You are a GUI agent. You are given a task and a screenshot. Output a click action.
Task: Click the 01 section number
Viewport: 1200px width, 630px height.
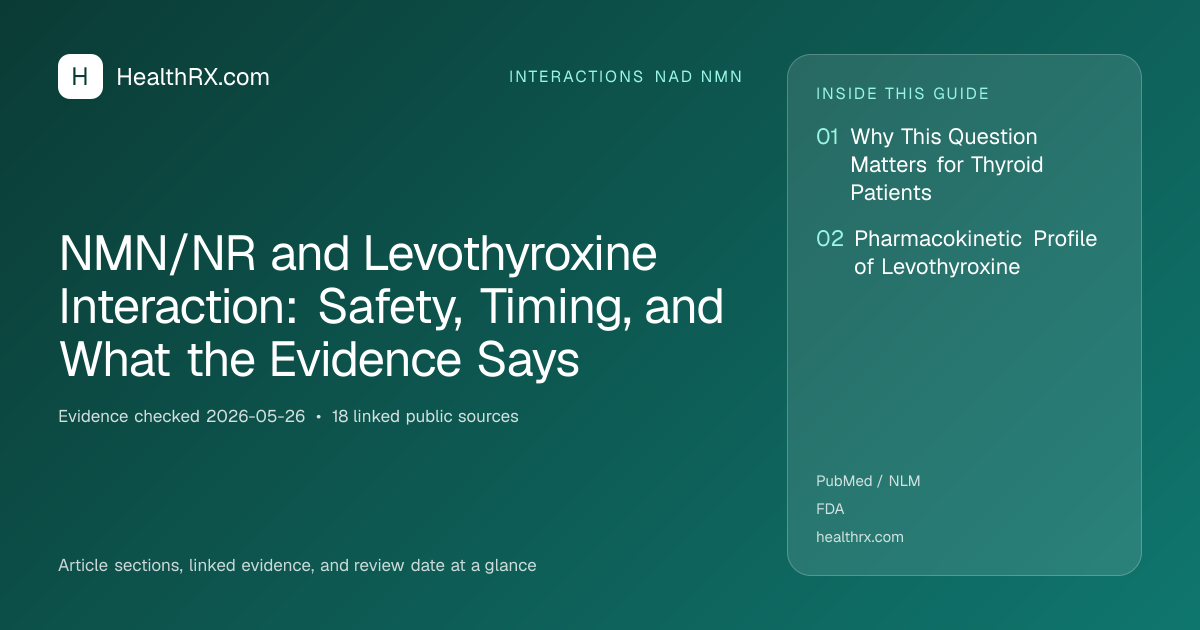(x=827, y=136)
